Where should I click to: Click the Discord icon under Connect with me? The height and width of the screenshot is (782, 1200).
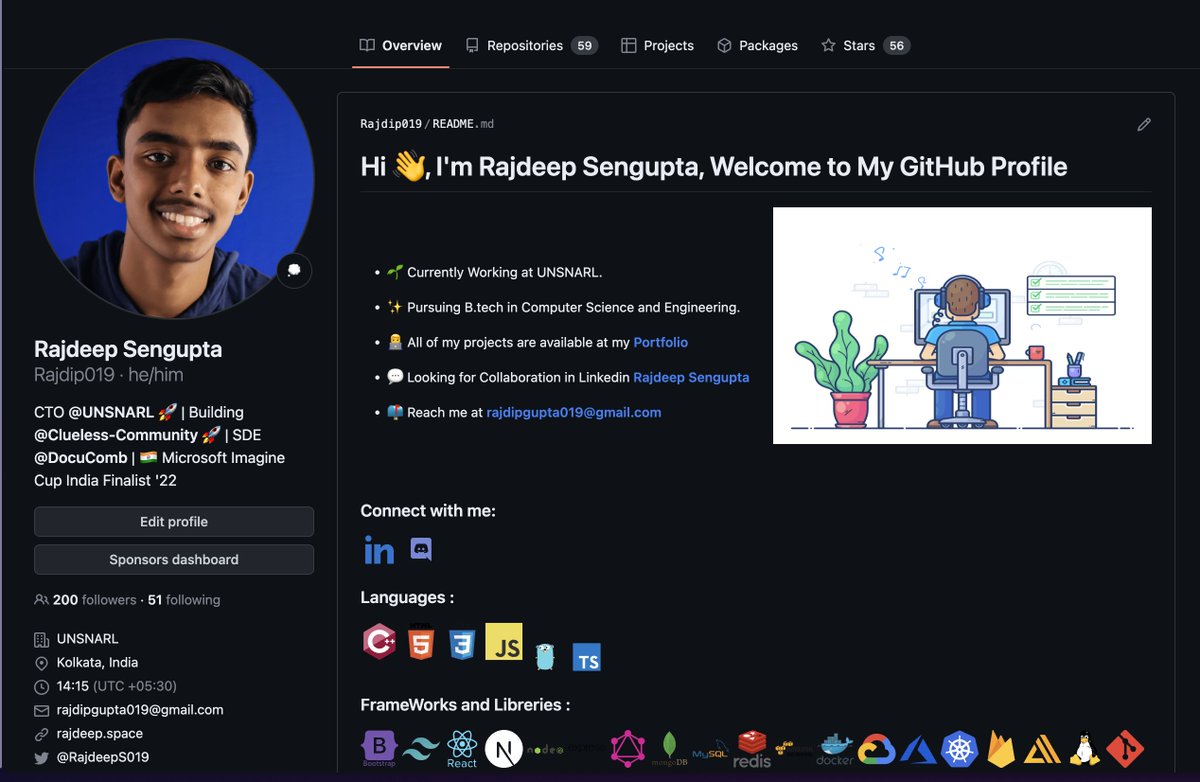[422, 549]
